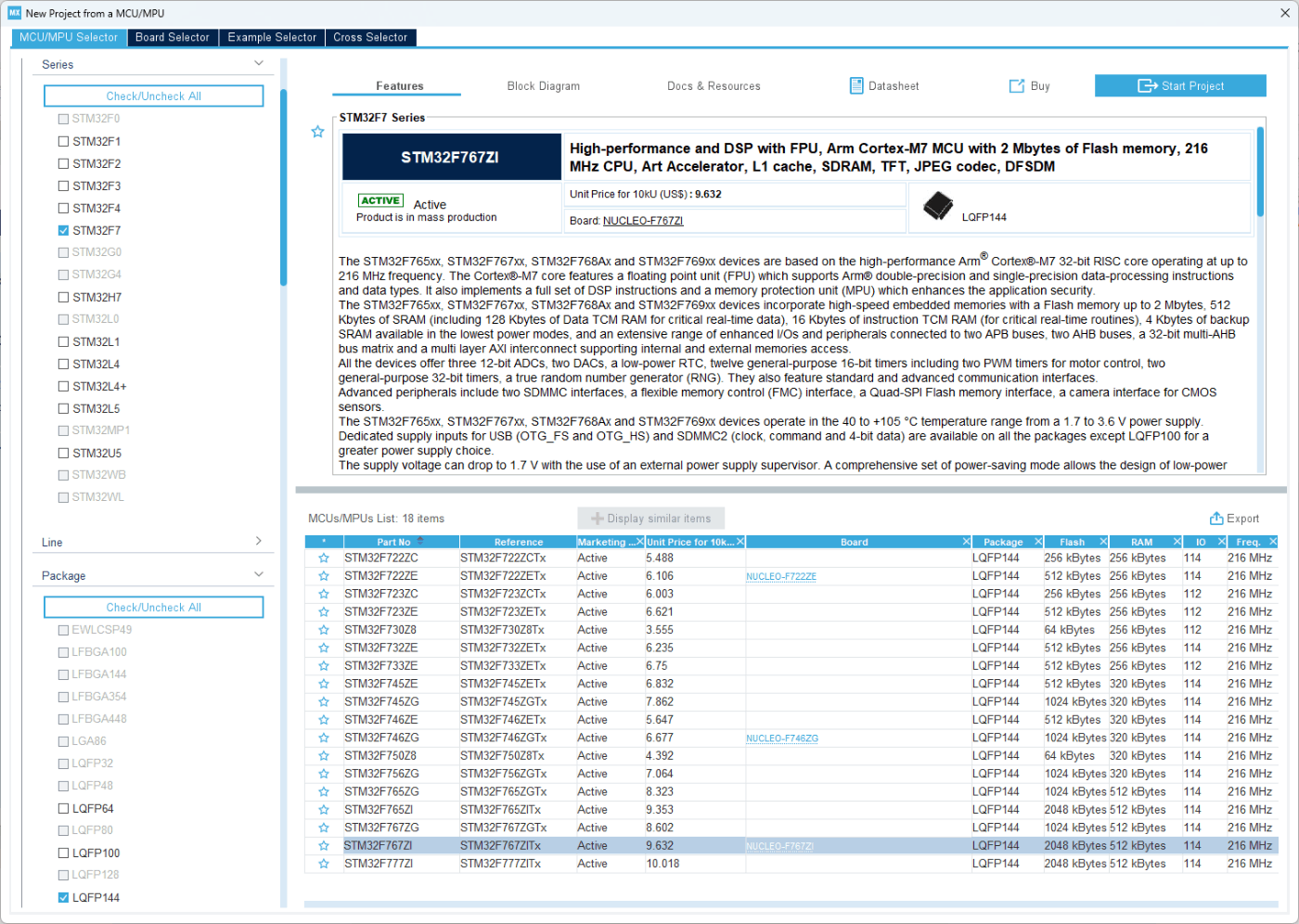Click Check/Uncheck All under Package

click(154, 608)
